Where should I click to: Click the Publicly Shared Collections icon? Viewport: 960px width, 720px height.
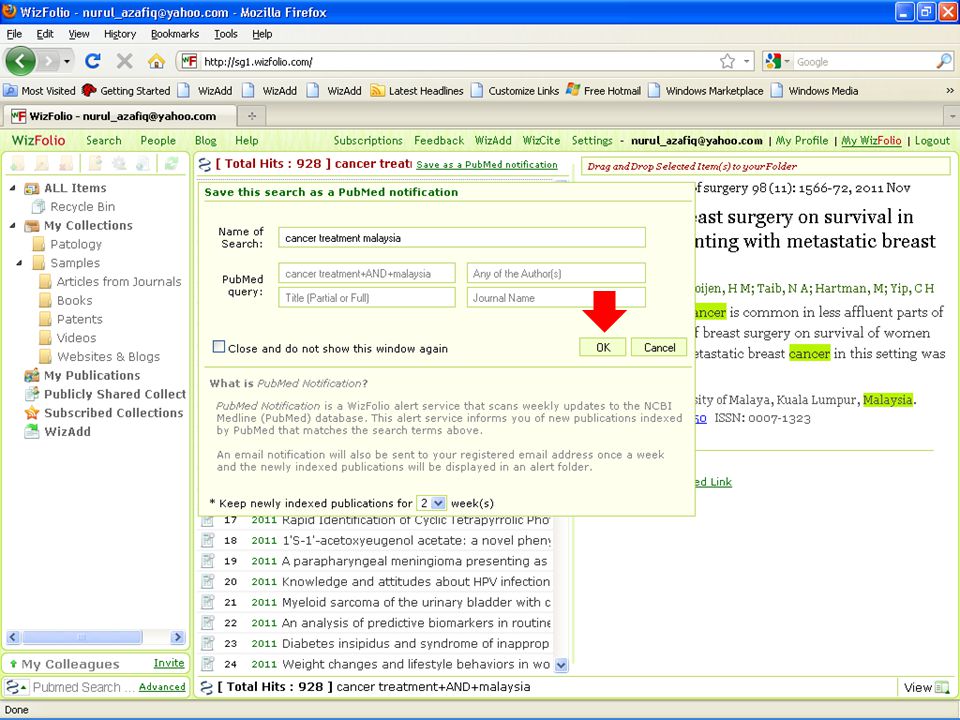pos(32,394)
